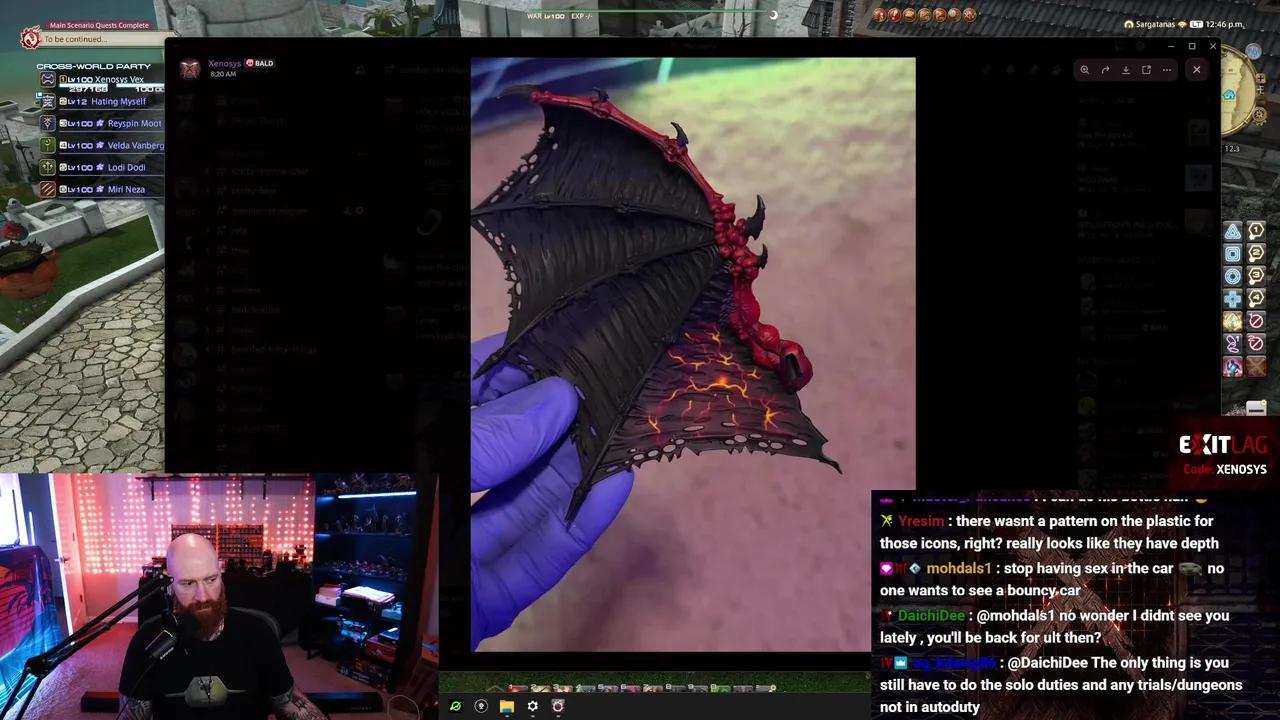The width and height of the screenshot is (1280, 720).
Task: Open the more options (...) menu on the image viewer
Action: point(1167,69)
